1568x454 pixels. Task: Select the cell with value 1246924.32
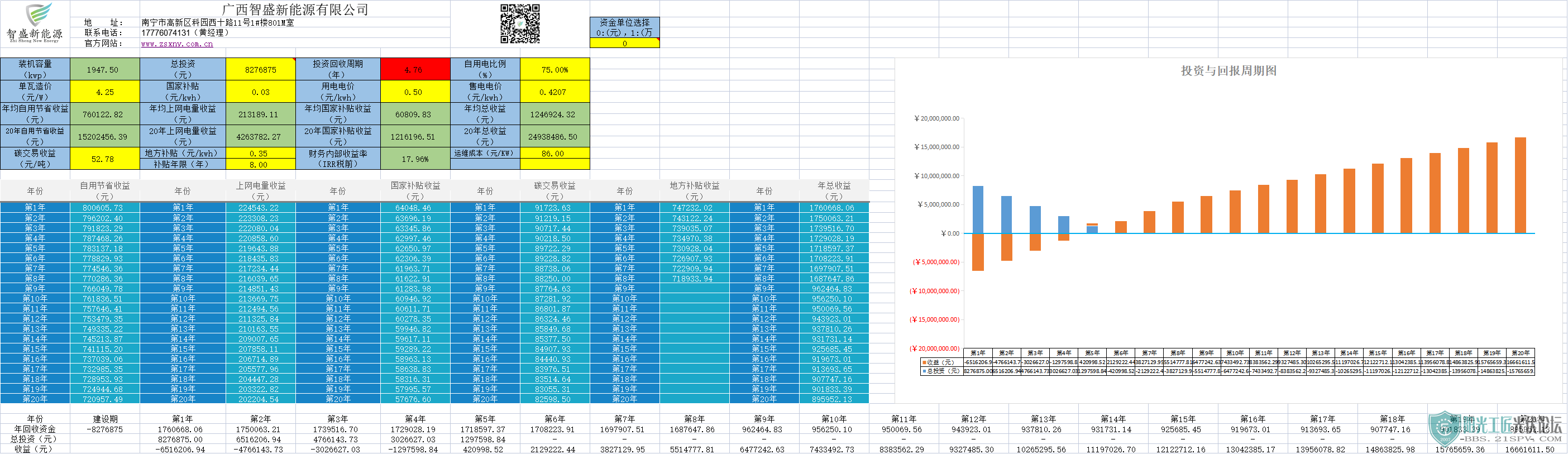pyautogui.click(x=555, y=114)
